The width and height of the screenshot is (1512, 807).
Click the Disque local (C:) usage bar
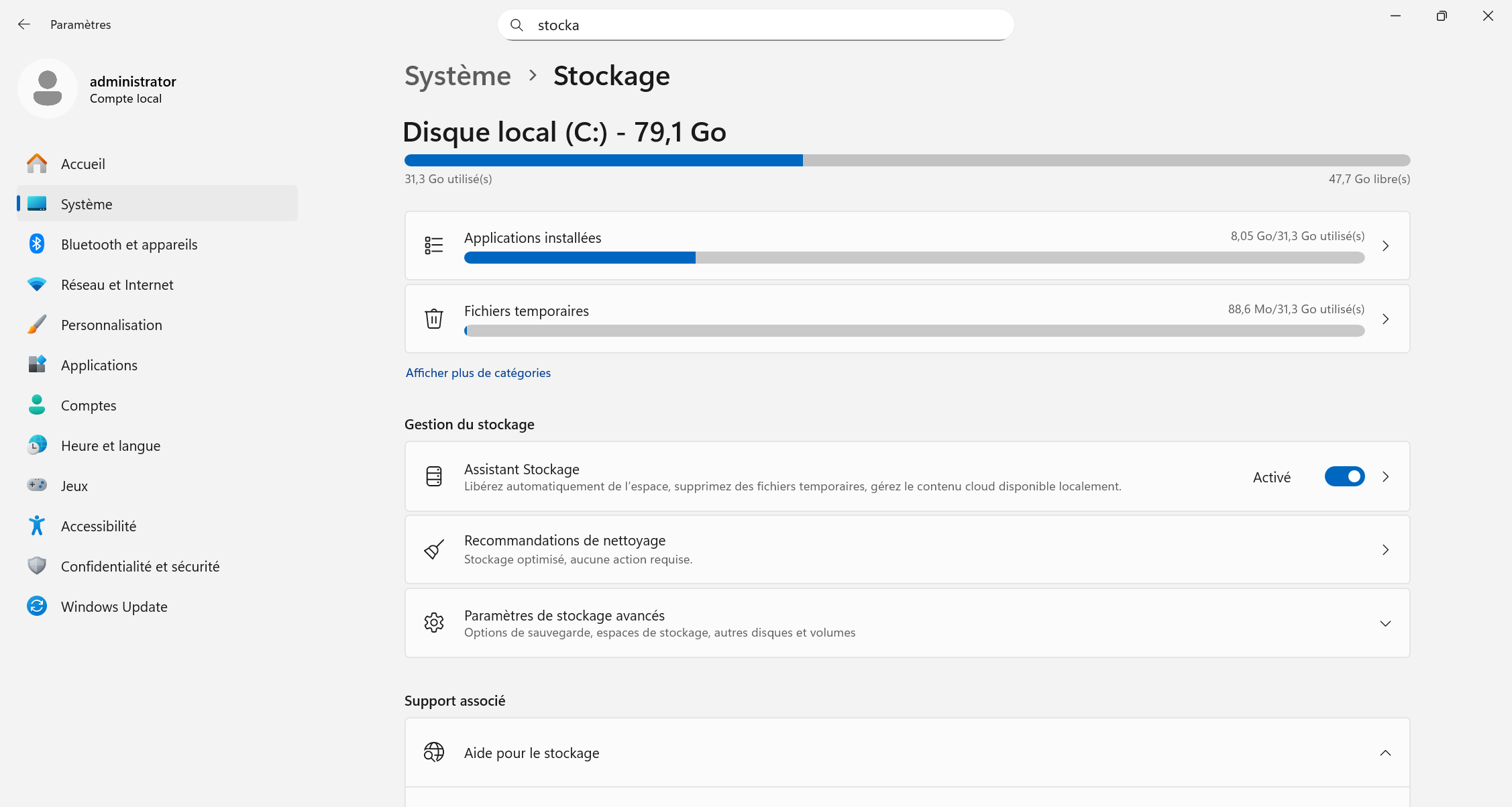coord(907,160)
